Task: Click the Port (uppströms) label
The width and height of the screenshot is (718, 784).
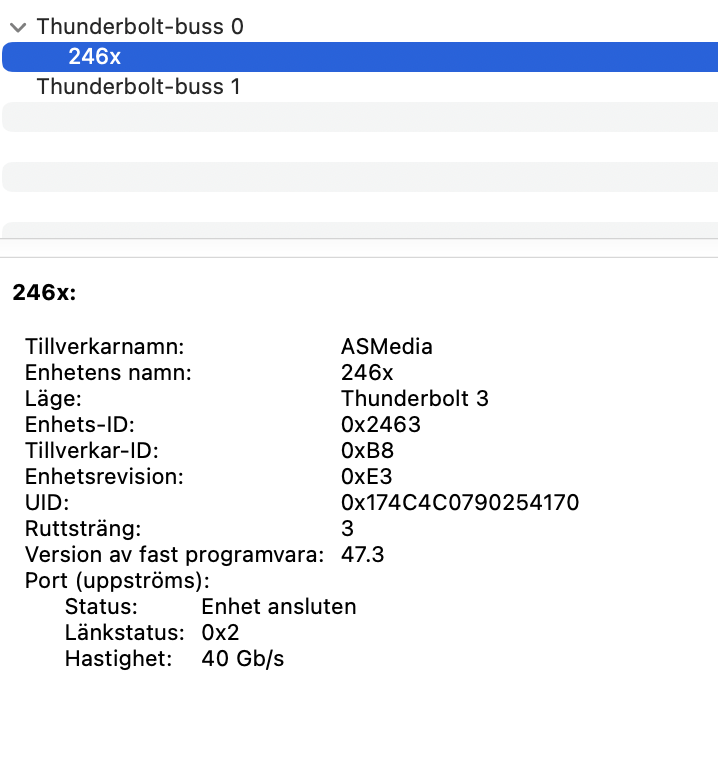Action: (x=117, y=581)
